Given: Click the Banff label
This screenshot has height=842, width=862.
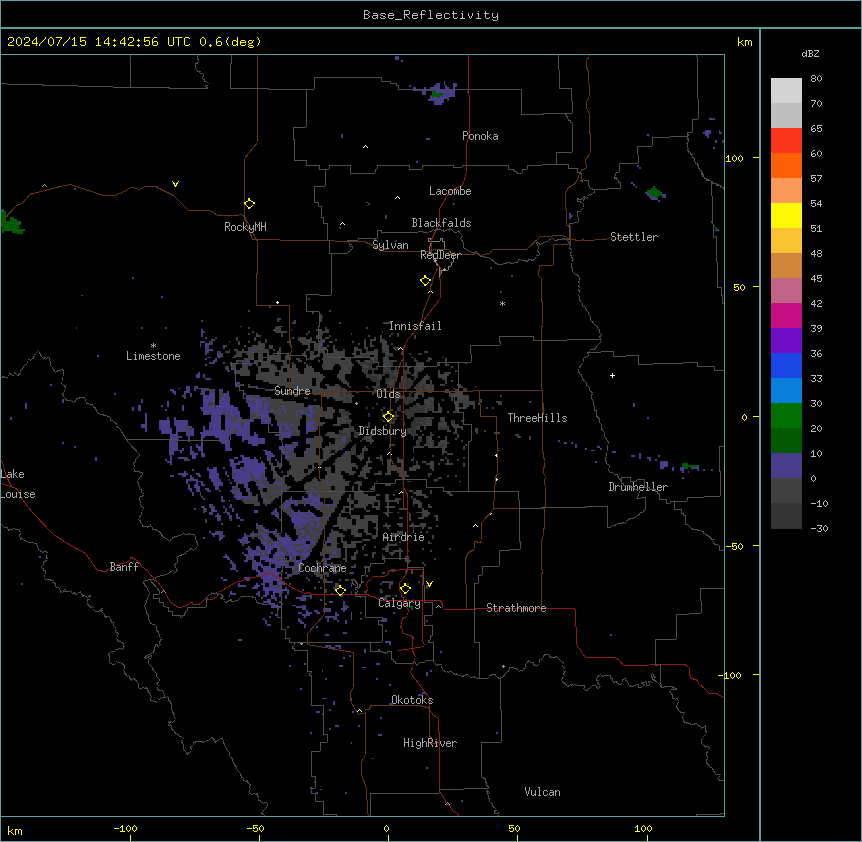Looking at the screenshot, I should (124, 567).
